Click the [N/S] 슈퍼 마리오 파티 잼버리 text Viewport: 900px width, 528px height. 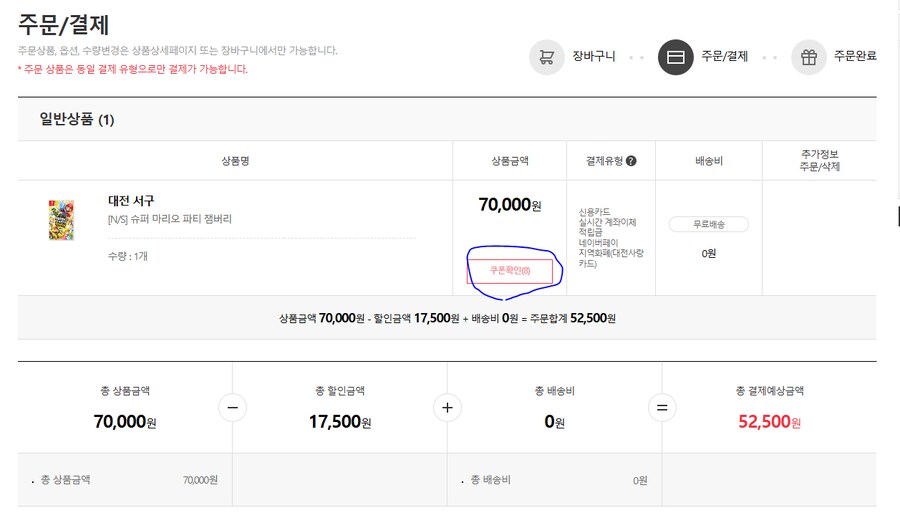169,219
